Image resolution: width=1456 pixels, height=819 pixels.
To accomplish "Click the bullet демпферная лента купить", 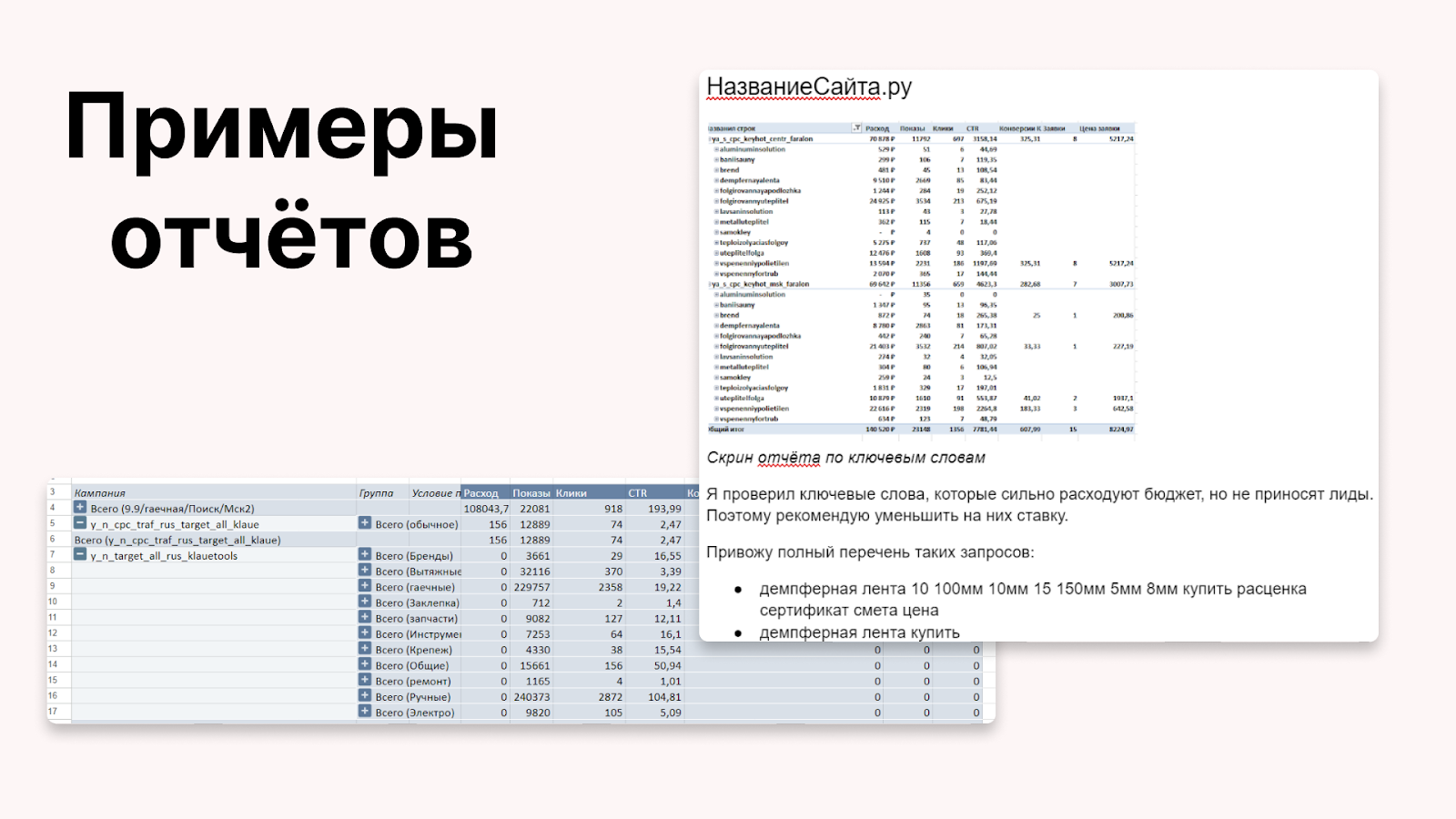I will (x=859, y=632).
